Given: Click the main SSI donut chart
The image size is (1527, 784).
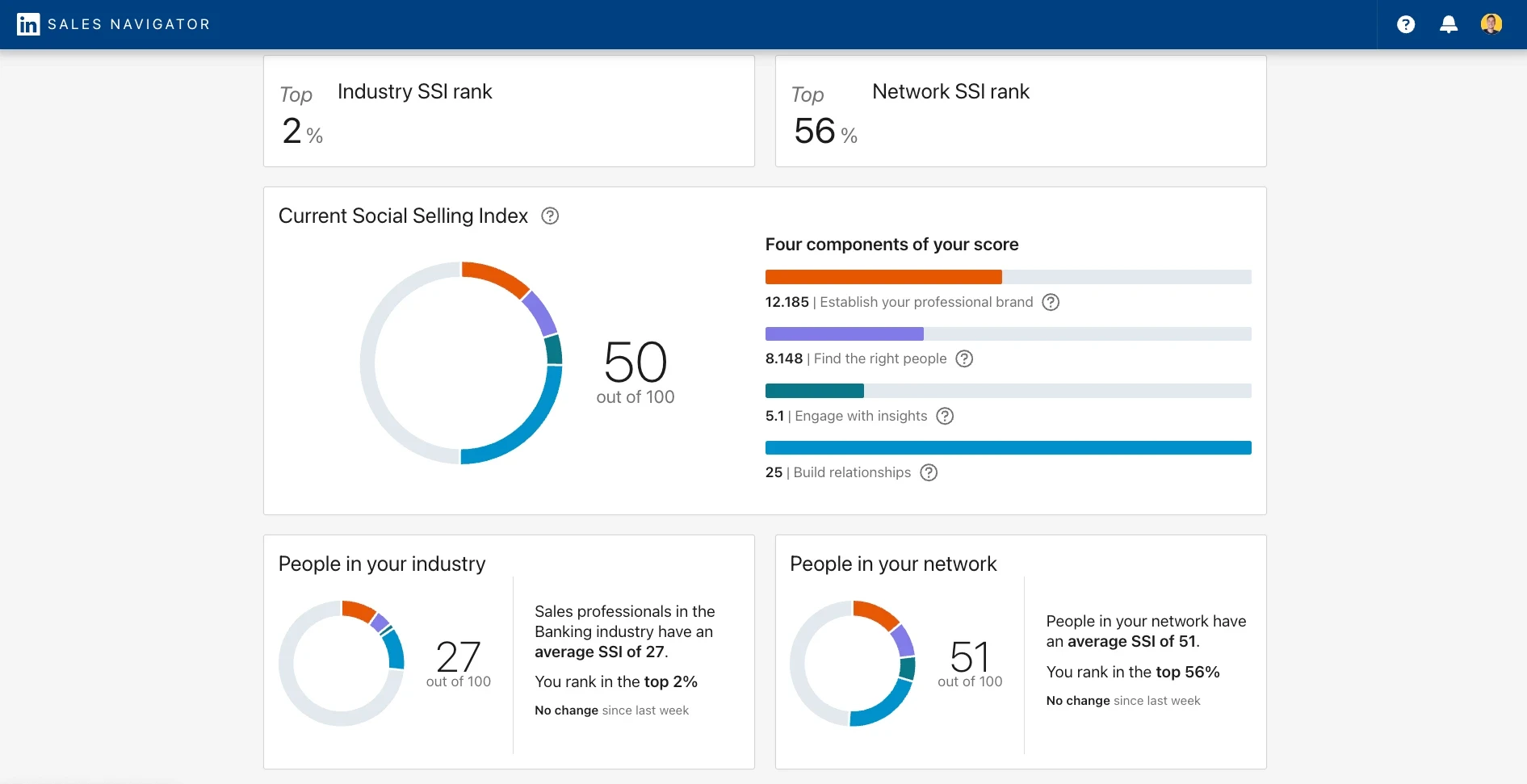Looking at the screenshot, I should 461,363.
